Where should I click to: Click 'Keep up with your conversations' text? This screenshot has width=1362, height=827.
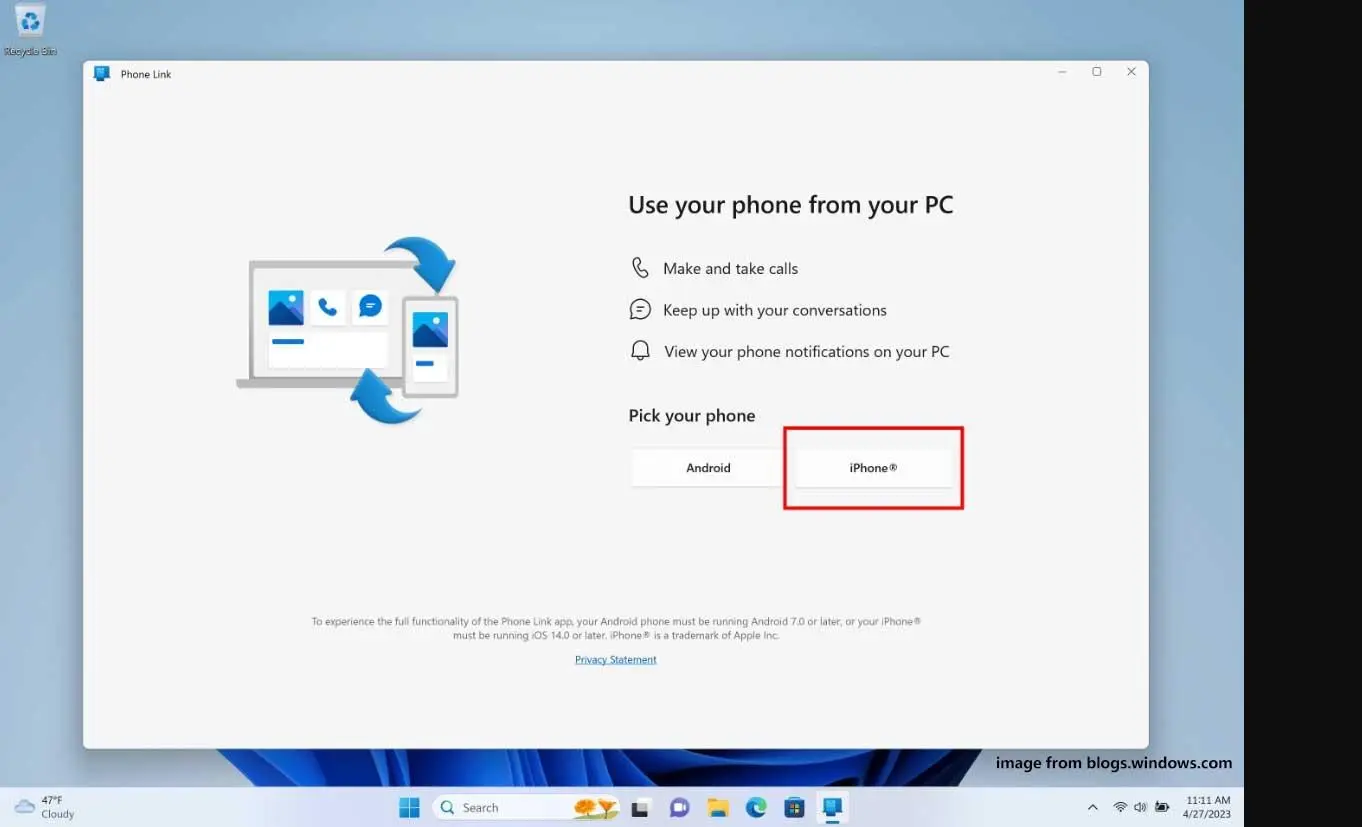[775, 310]
